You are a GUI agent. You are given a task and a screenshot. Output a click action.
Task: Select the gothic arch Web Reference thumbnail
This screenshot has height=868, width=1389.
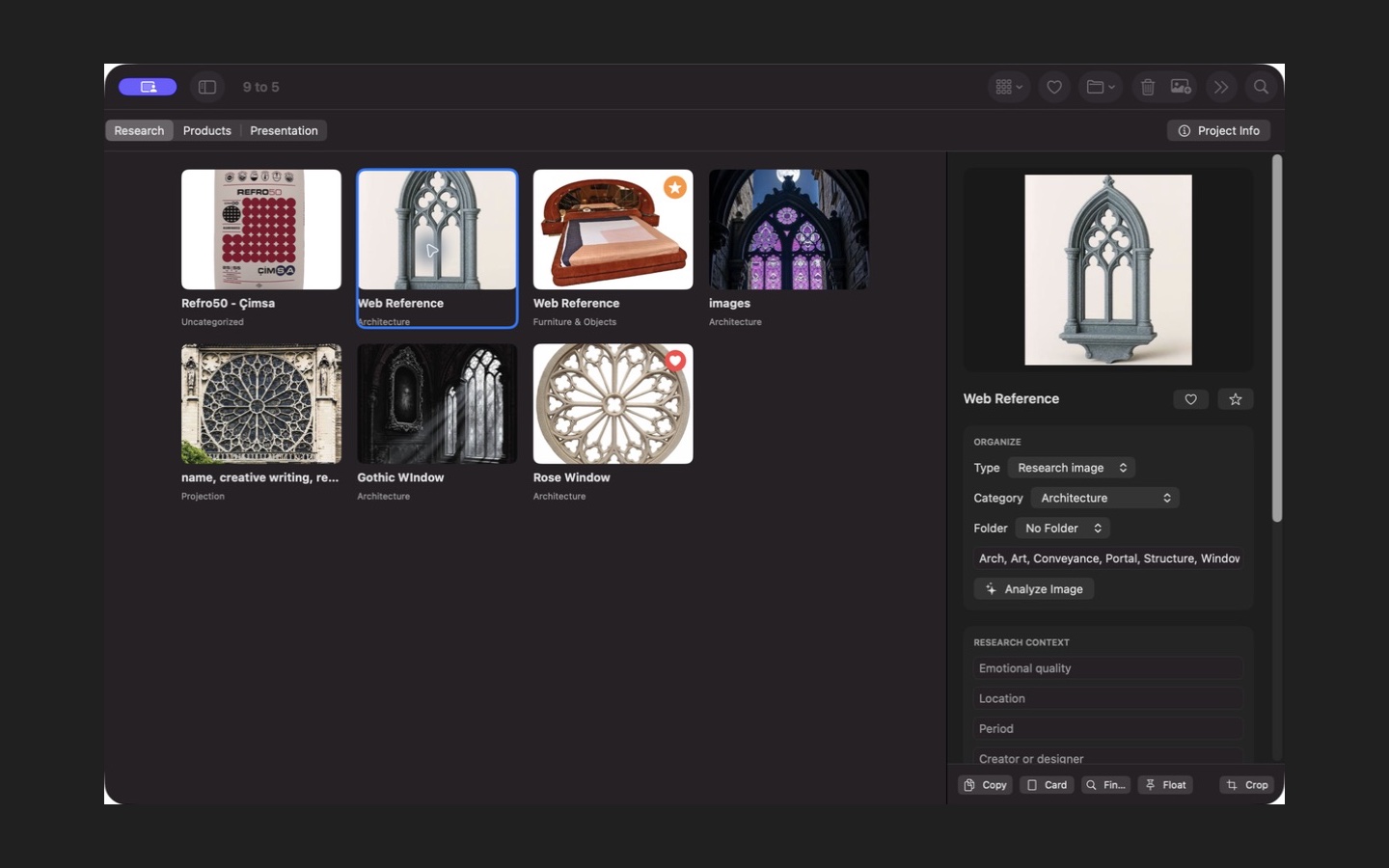[437, 230]
